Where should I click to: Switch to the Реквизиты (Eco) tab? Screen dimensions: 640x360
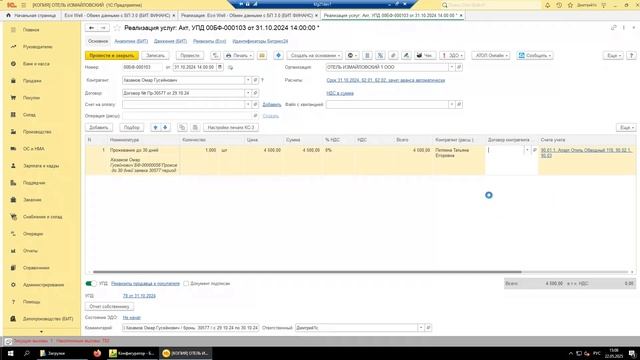(x=209, y=41)
